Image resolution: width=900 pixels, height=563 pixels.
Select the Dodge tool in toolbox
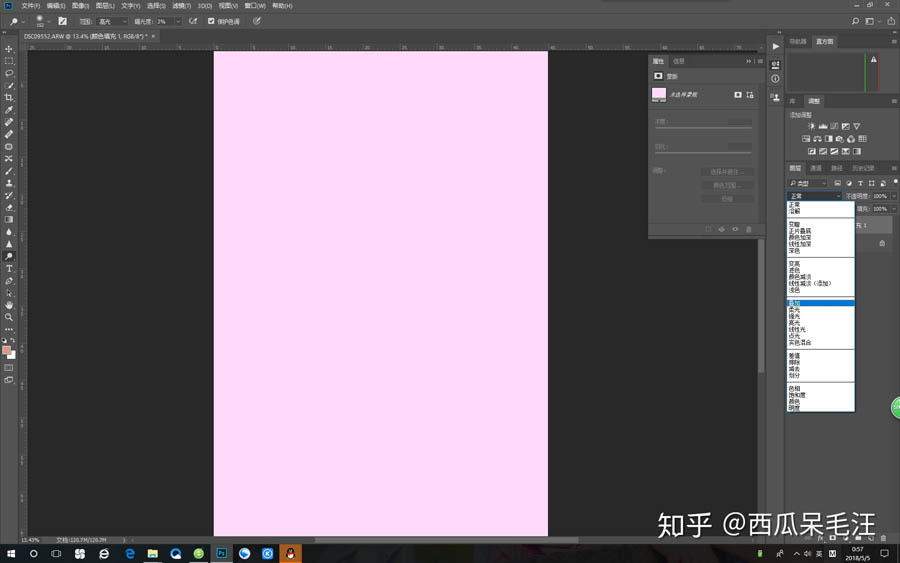point(9,256)
